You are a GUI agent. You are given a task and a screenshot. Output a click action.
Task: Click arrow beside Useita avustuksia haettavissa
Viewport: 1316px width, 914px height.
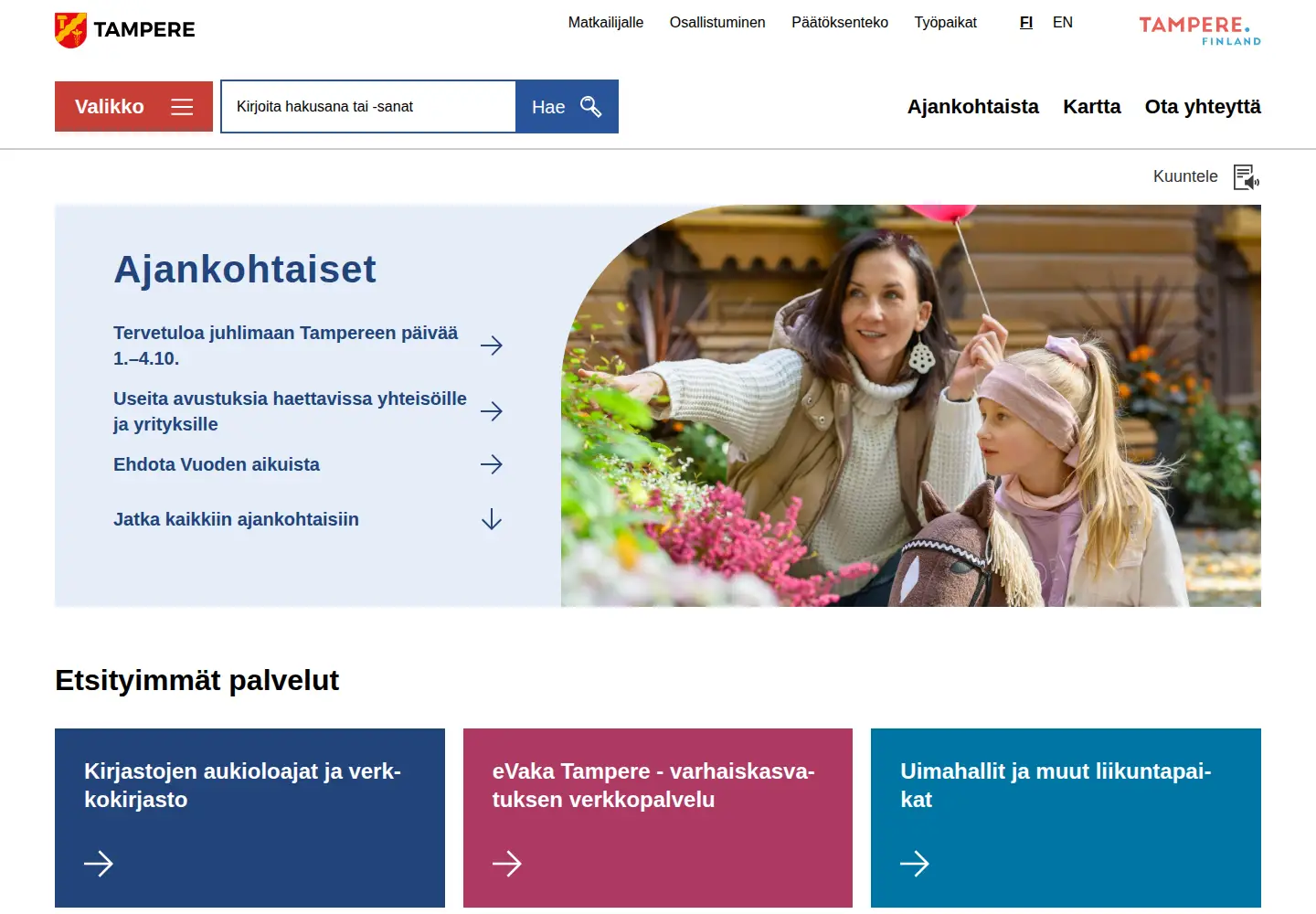(492, 411)
